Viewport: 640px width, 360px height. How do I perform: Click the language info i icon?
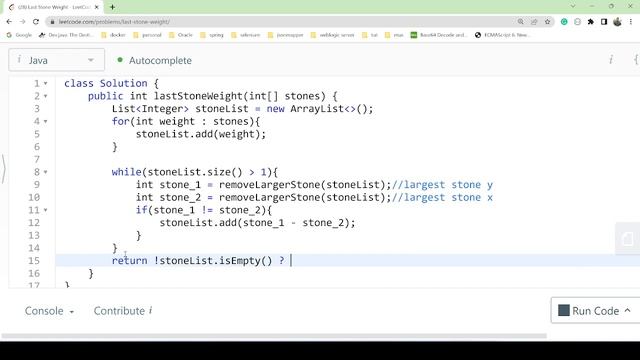pos(19,60)
